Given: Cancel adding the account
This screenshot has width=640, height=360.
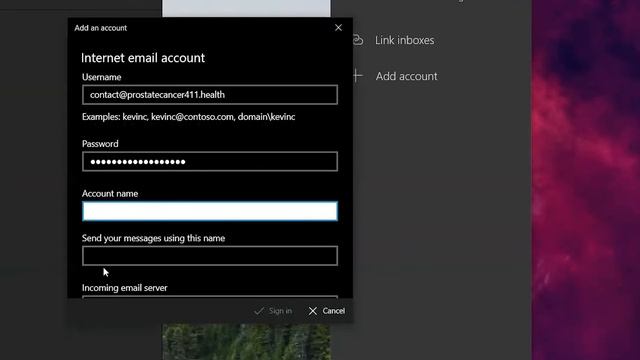Looking at the screenshot, I should point(327,311).
